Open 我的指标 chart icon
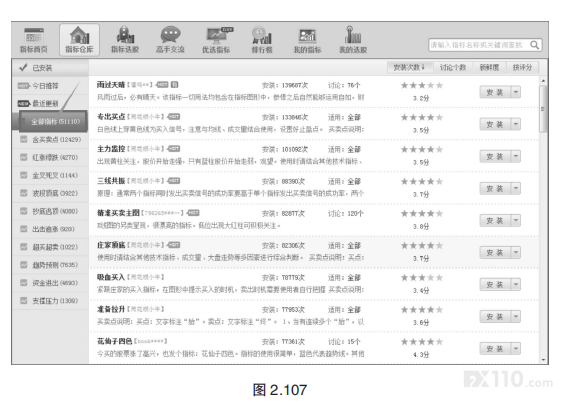Viewport: 584px width, 418px height. pyautogui.click(x=308, y=36)
